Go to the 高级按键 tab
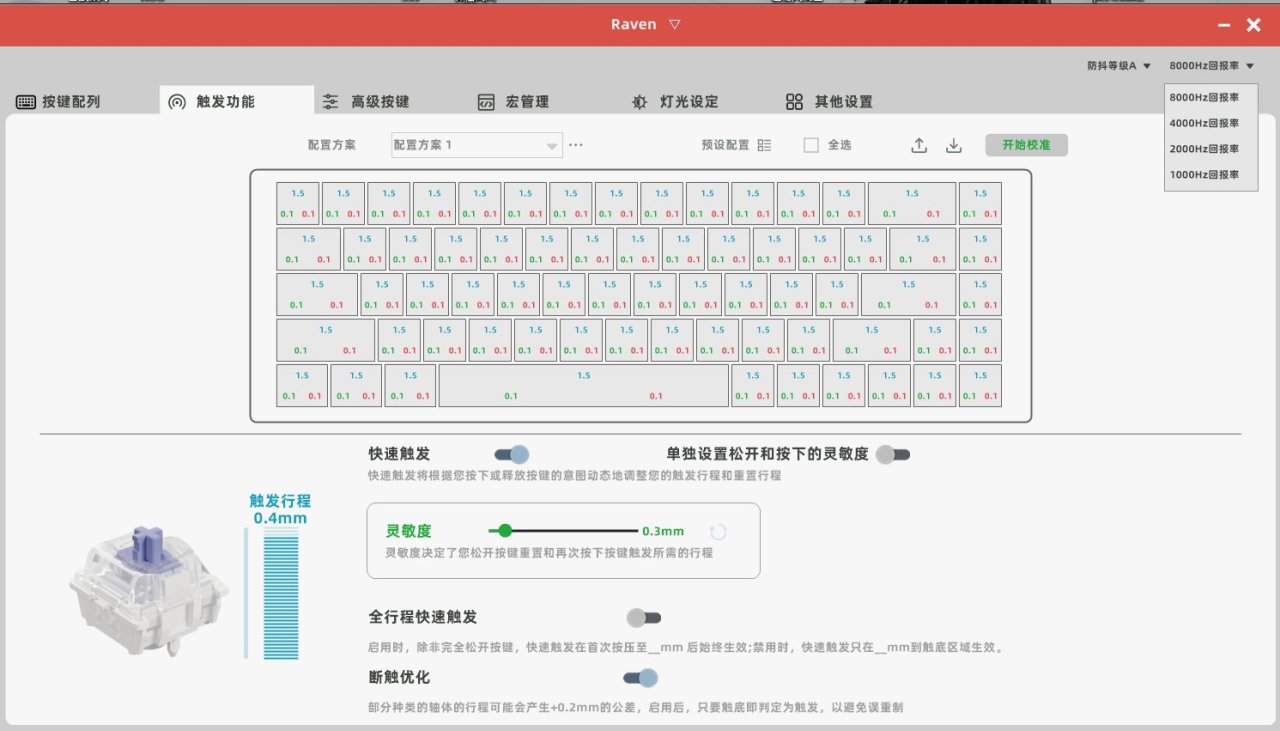The image size is (1280, 731). coord(366,102)
